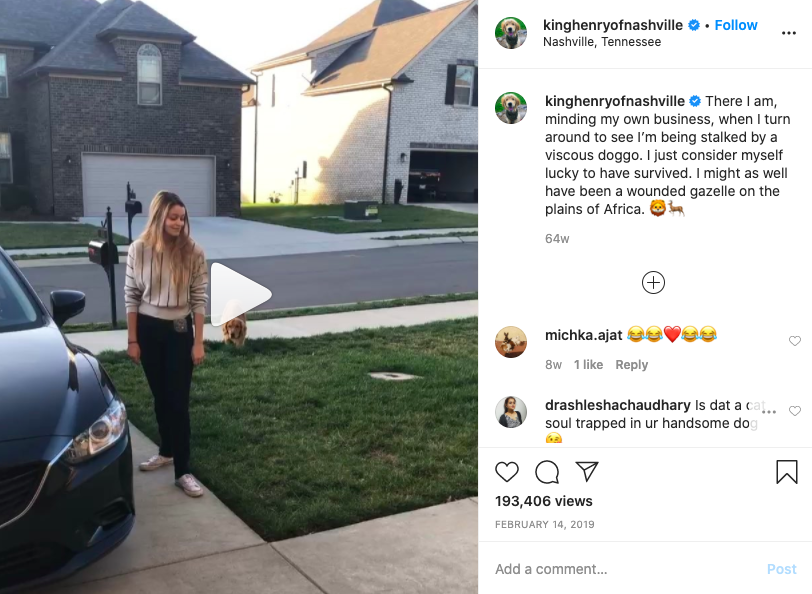View who gave 1 like on comment

[x=588, y=365]
